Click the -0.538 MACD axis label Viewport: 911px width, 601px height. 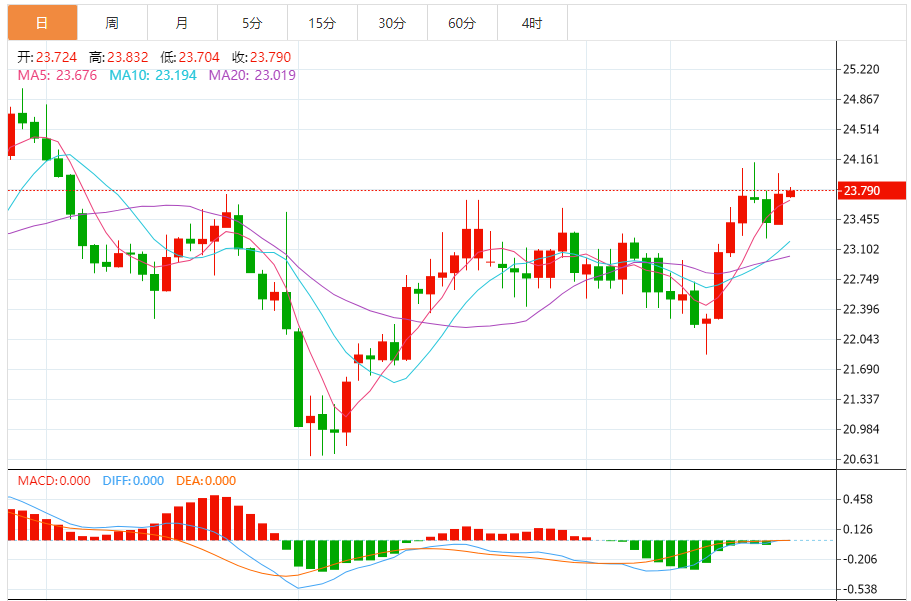coord(859,589)
